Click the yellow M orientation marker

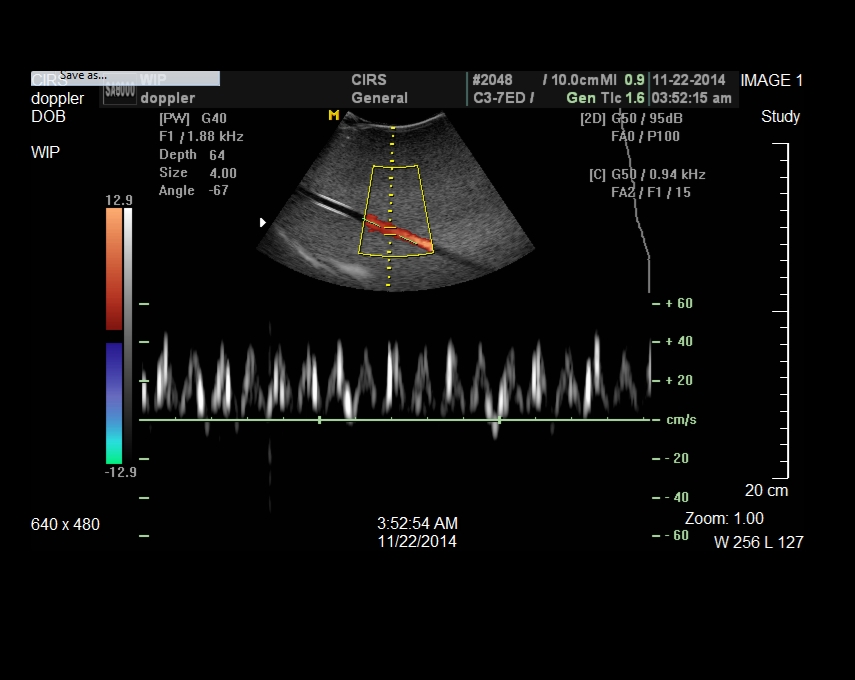pyautogui.click(x=334, y=116)
